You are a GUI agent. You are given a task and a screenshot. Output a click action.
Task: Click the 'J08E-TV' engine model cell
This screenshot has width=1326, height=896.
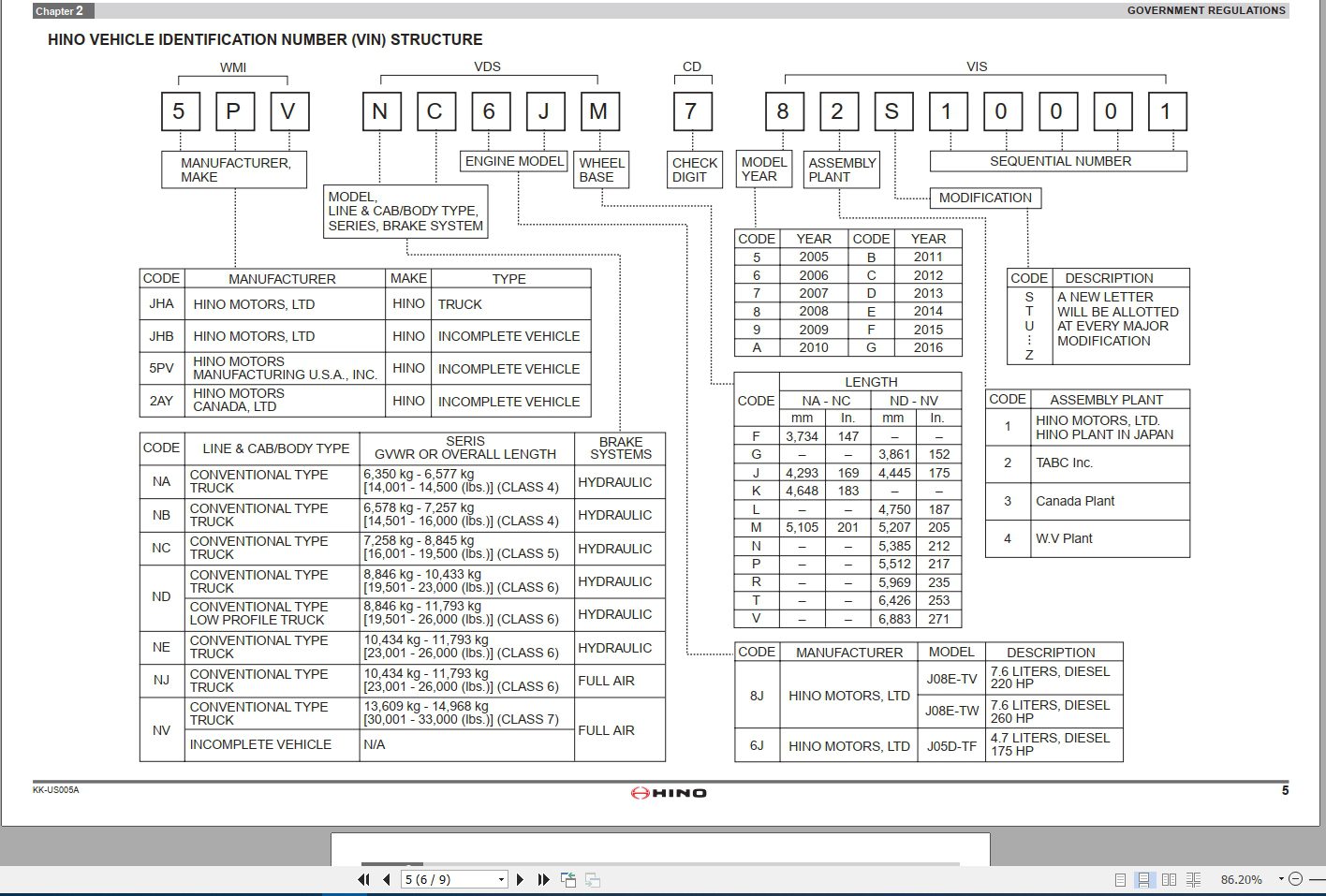pyautogui.click(x=951, y=678)
